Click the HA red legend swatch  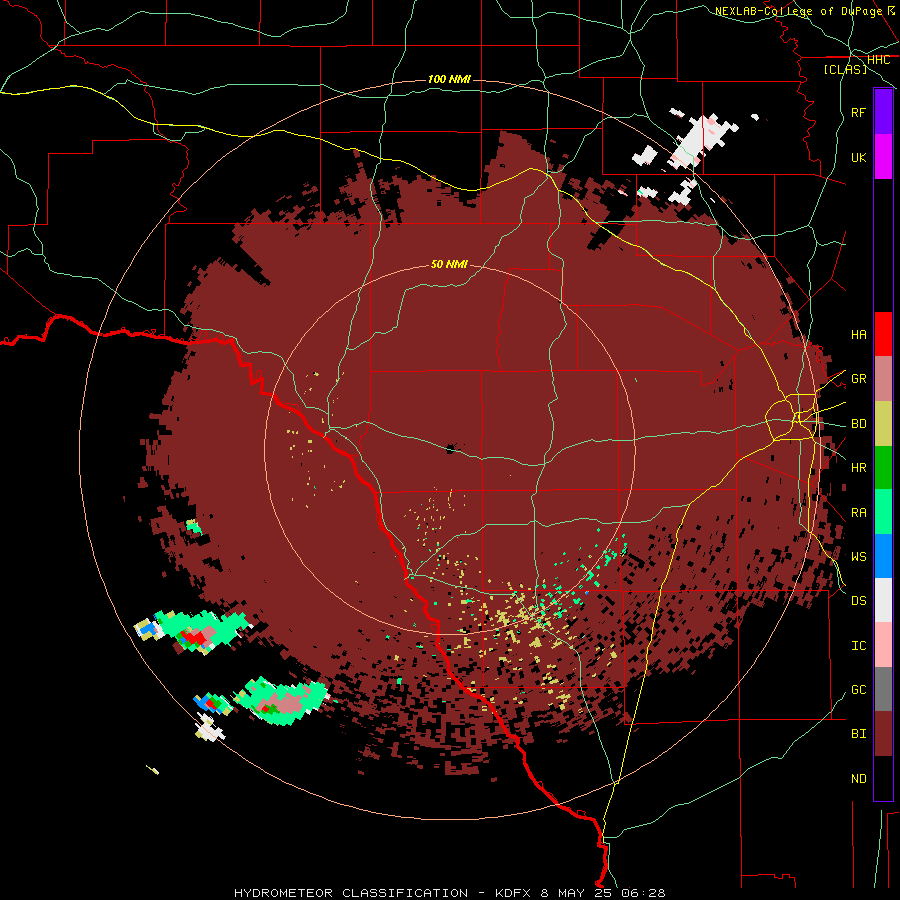tap(883, 334)
